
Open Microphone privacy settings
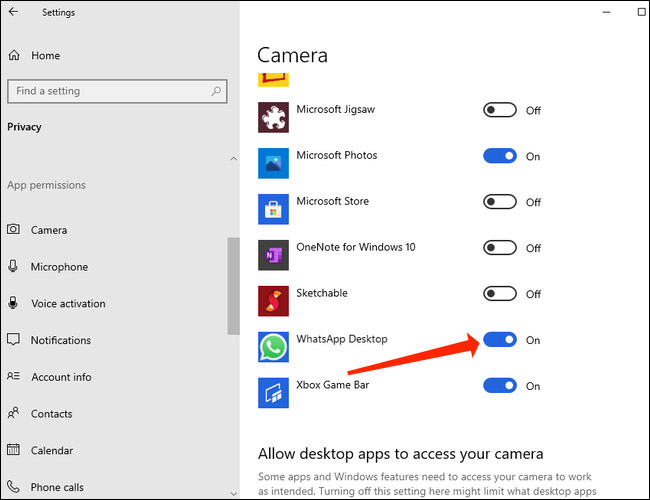58,267
